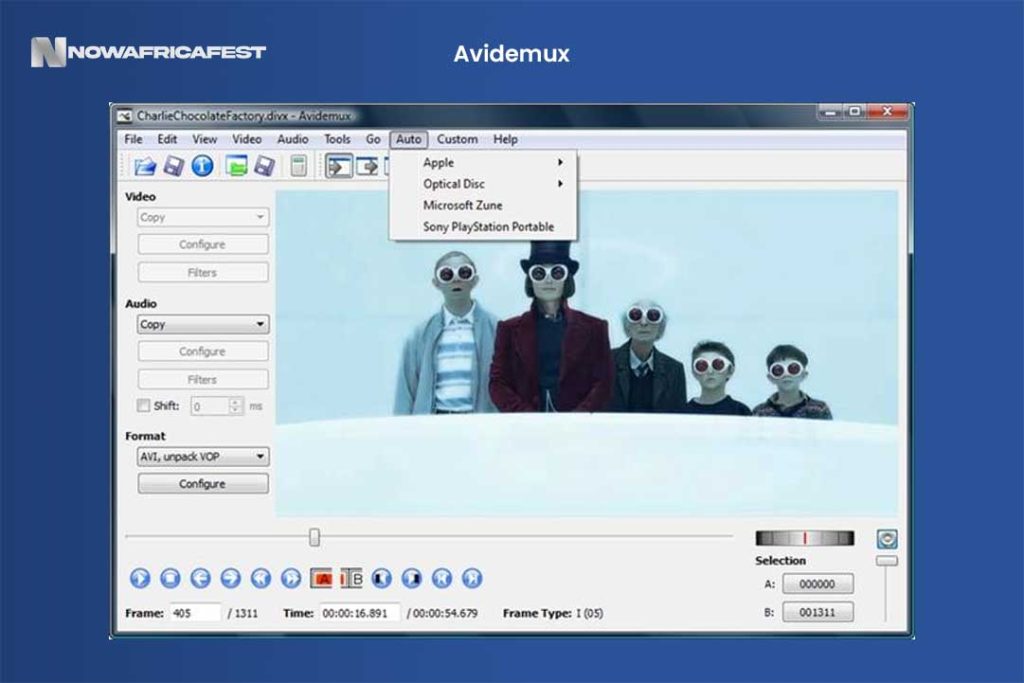
Task: Click the Shift milliseconds input field
Action: pyautogui.click(x=210, y=406)
